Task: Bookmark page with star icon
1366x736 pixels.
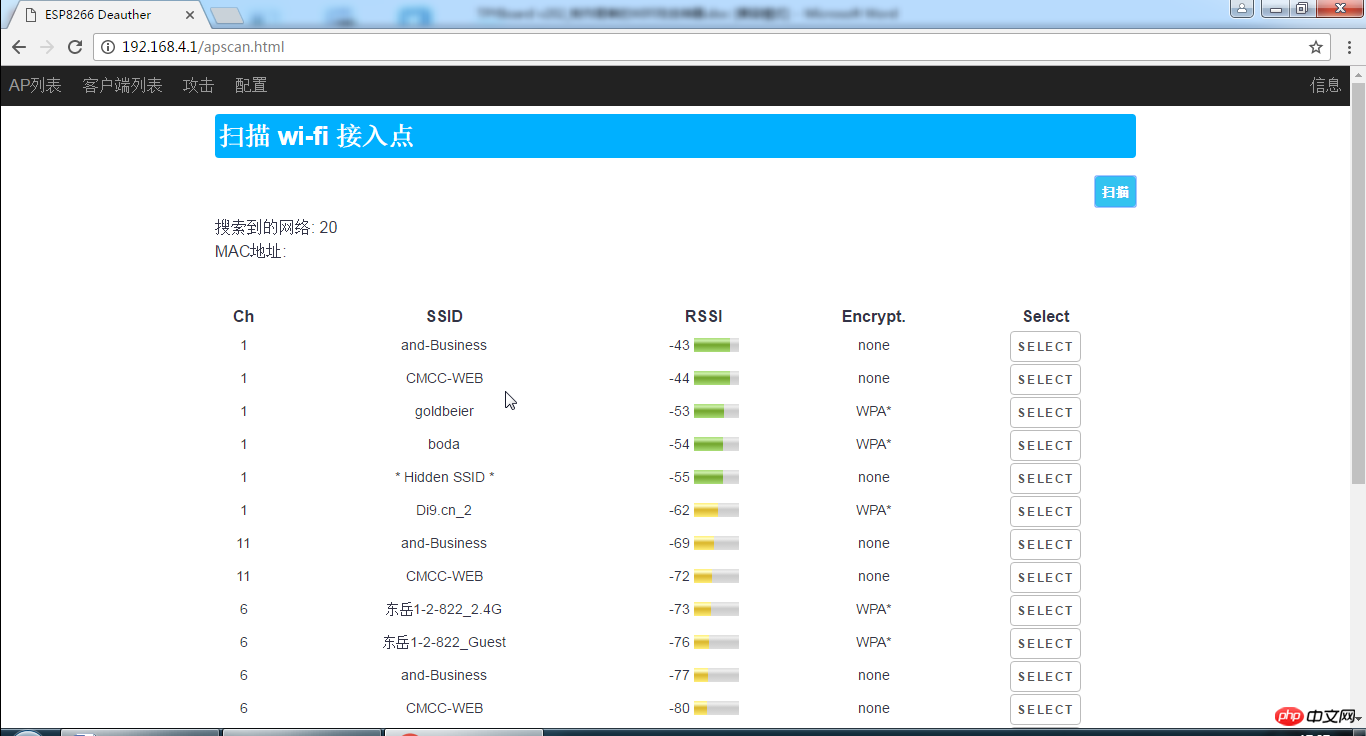Action: (x=1316, y=47)
